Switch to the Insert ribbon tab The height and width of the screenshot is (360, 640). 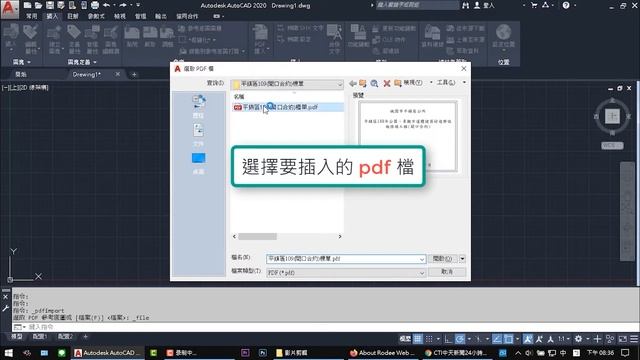(52, 16)
